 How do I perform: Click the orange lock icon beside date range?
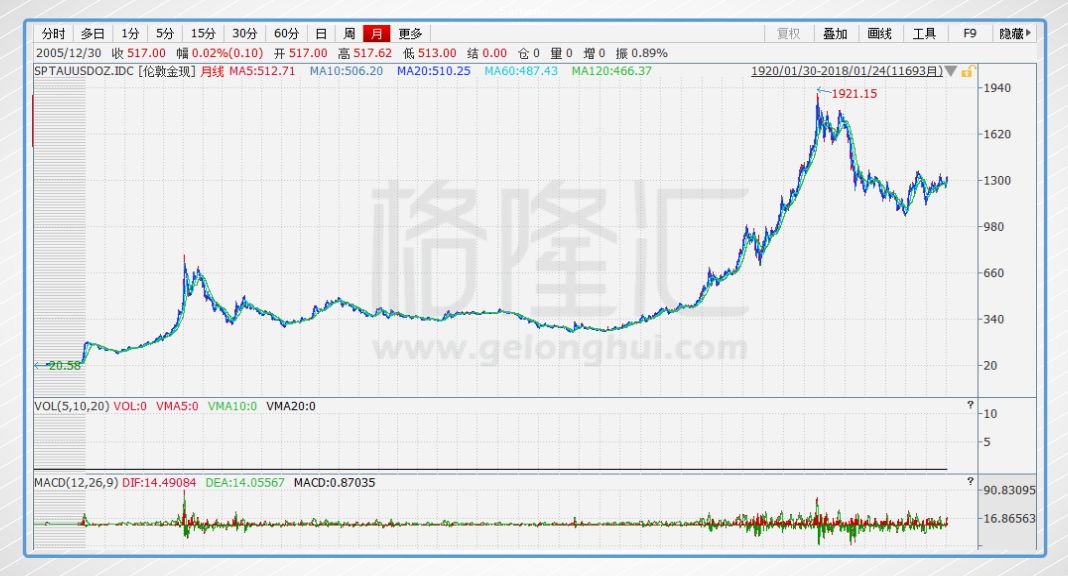(967, 71)
